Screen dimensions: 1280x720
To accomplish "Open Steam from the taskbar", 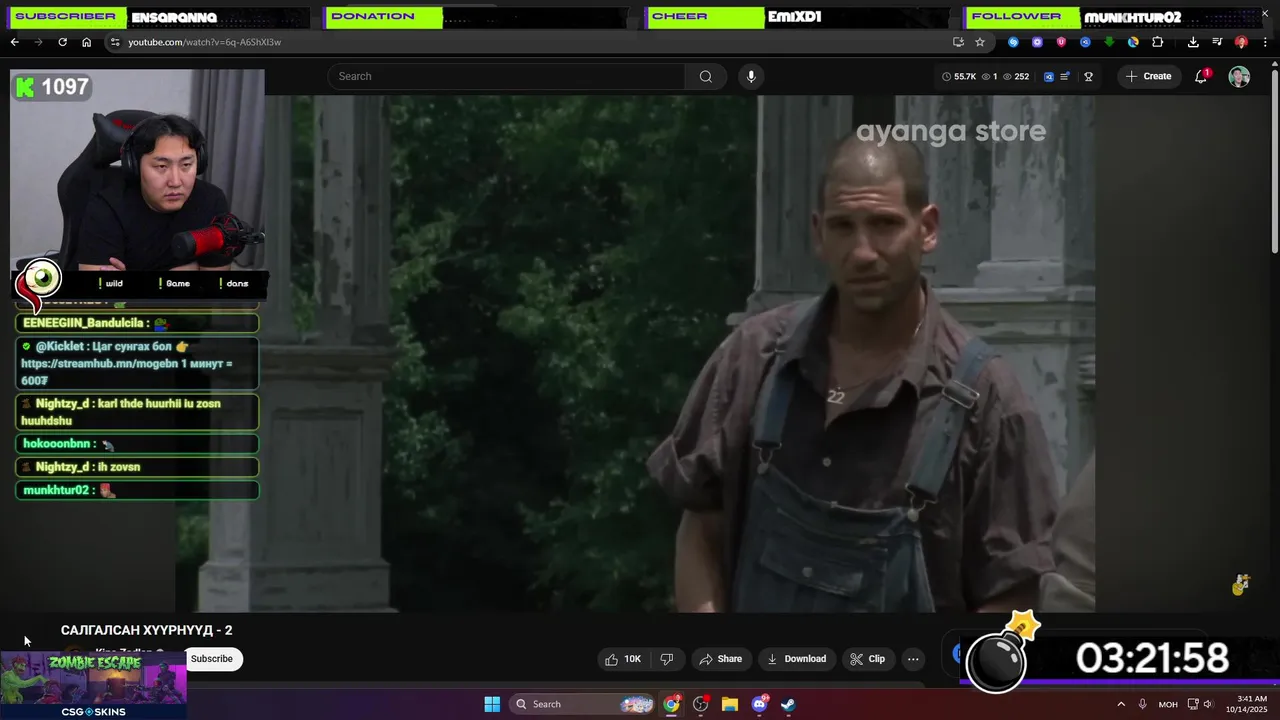I will pos(788,704).
